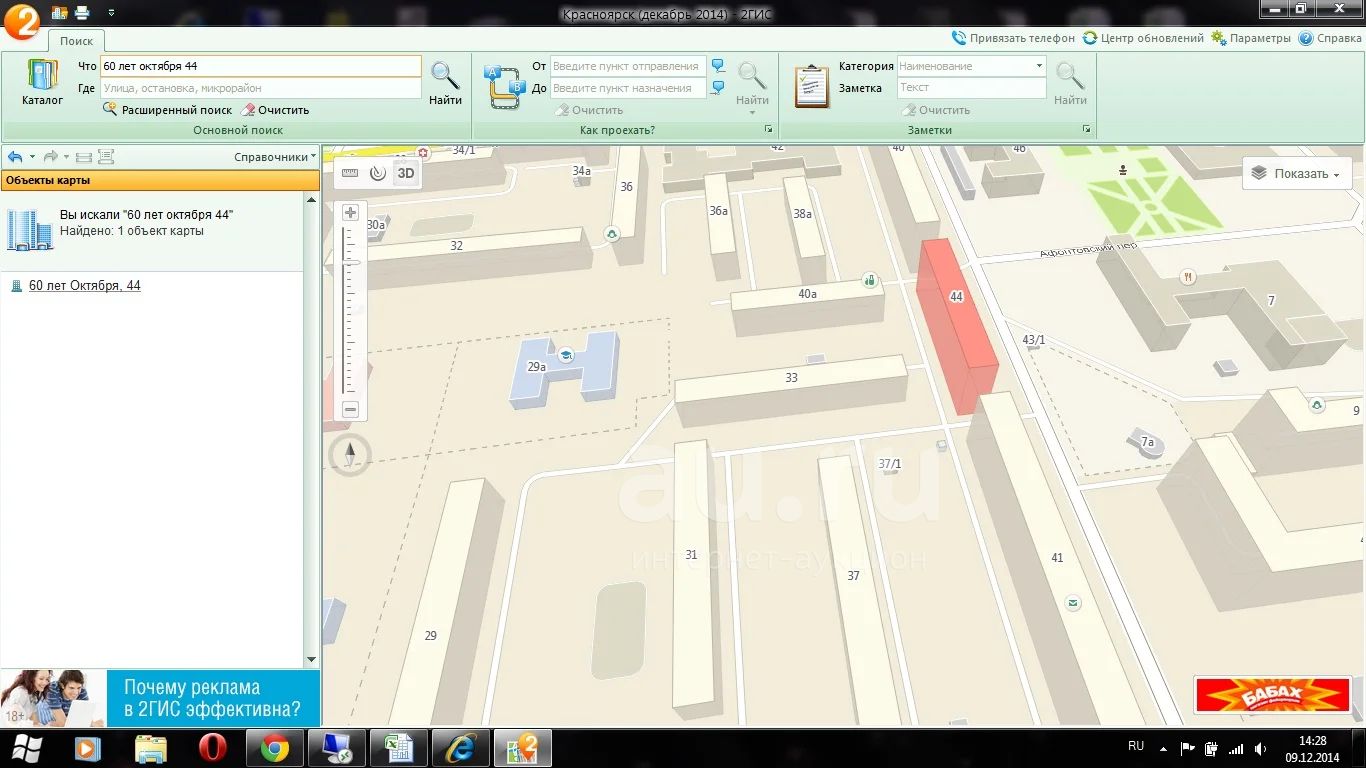Screen dimensions: 1366x768
Task: Click the restaurant icon on building 7
Action: click(x=1188, y=277)
